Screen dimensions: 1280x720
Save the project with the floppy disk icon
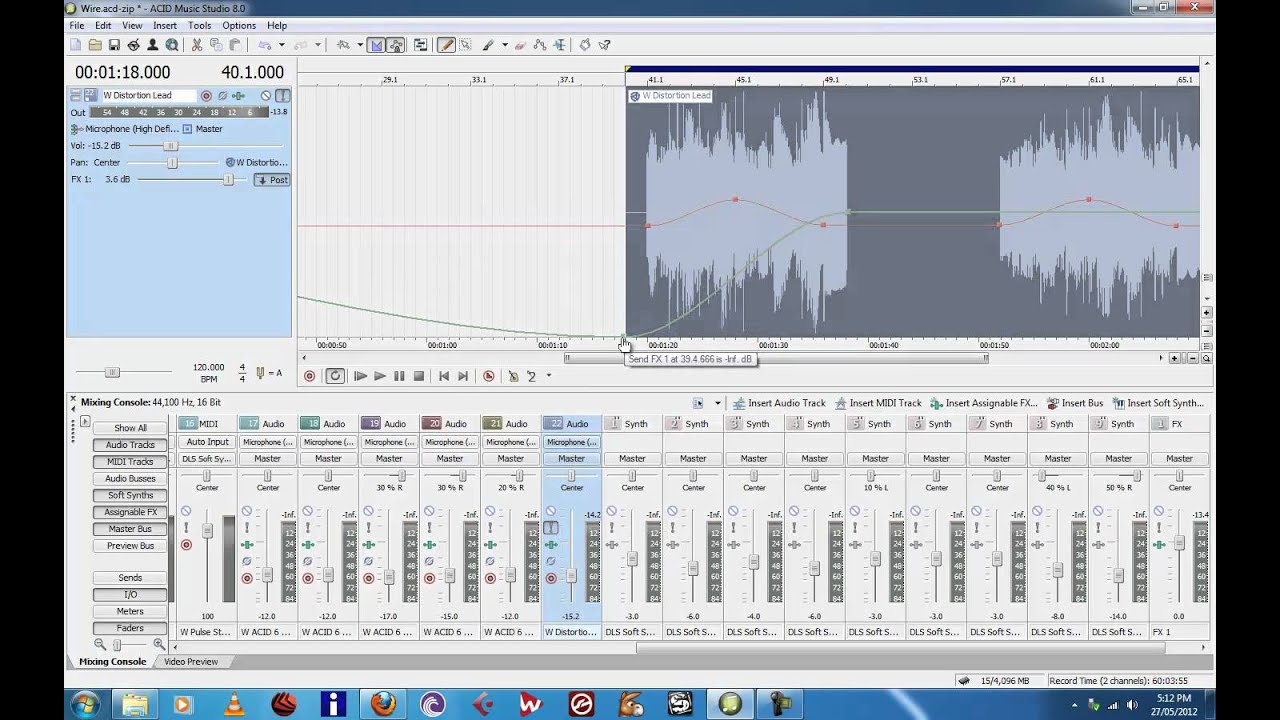(114, 45)
